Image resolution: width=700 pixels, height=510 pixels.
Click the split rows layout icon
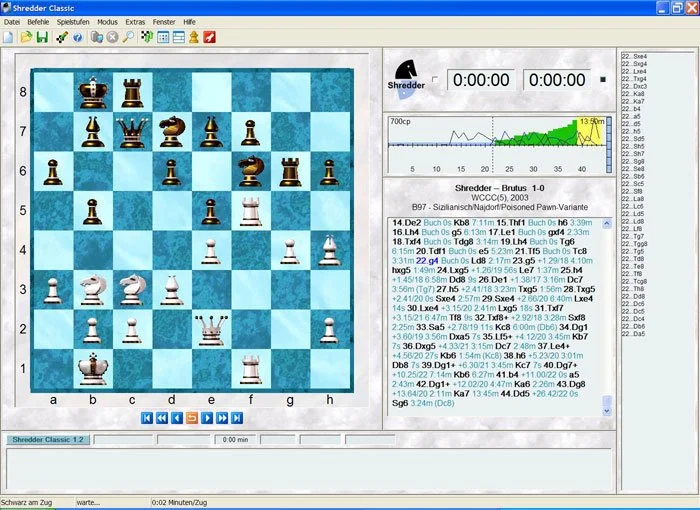tap(179, 37)
